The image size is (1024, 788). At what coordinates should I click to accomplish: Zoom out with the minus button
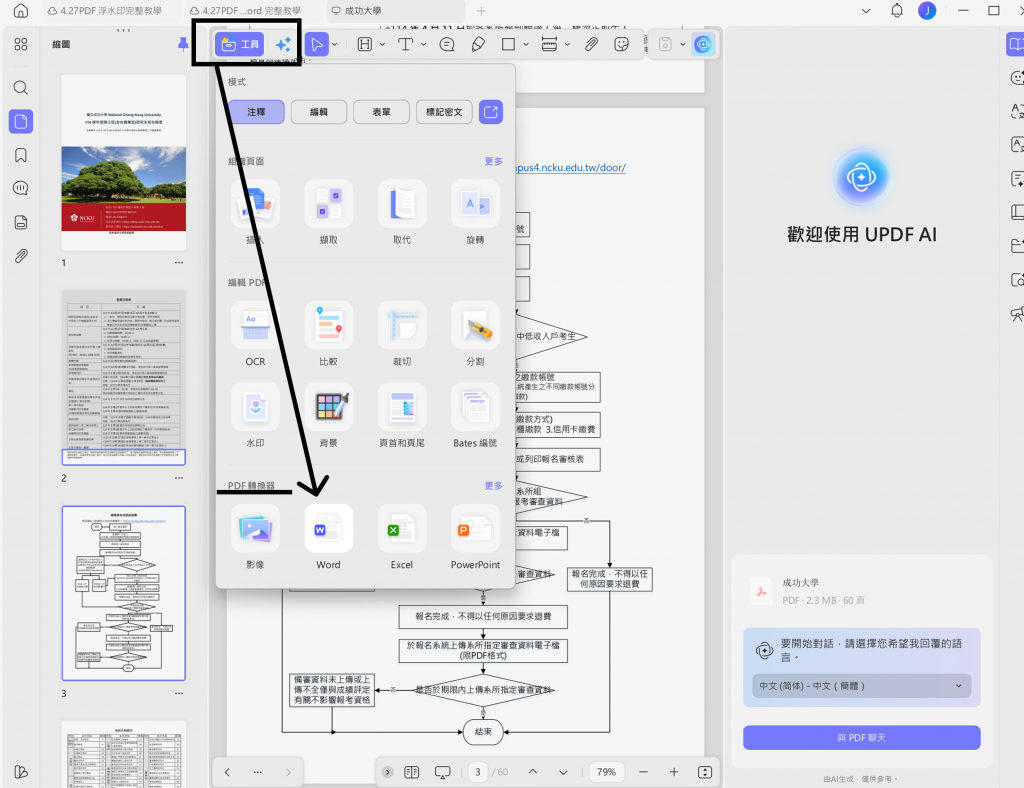click(x=643, y=772)
